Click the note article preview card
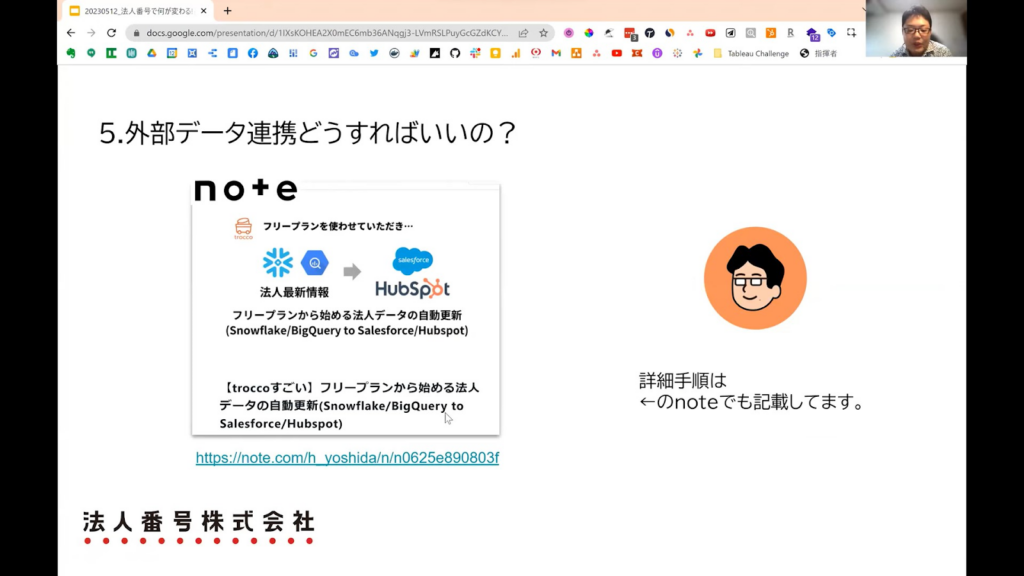 coord(346,310)
